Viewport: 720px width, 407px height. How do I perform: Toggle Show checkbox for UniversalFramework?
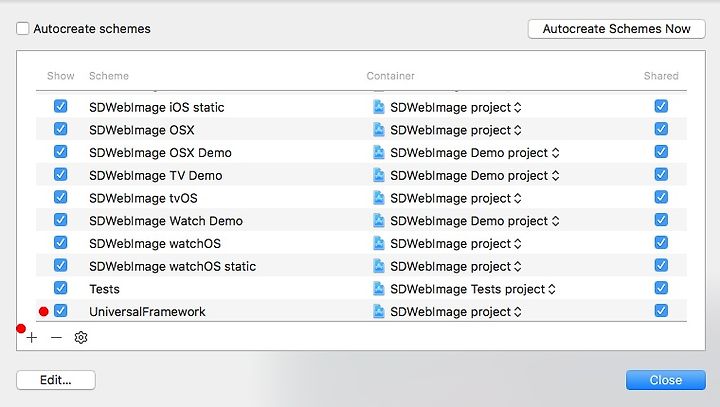pyautogui.click(x=61, y=311)
